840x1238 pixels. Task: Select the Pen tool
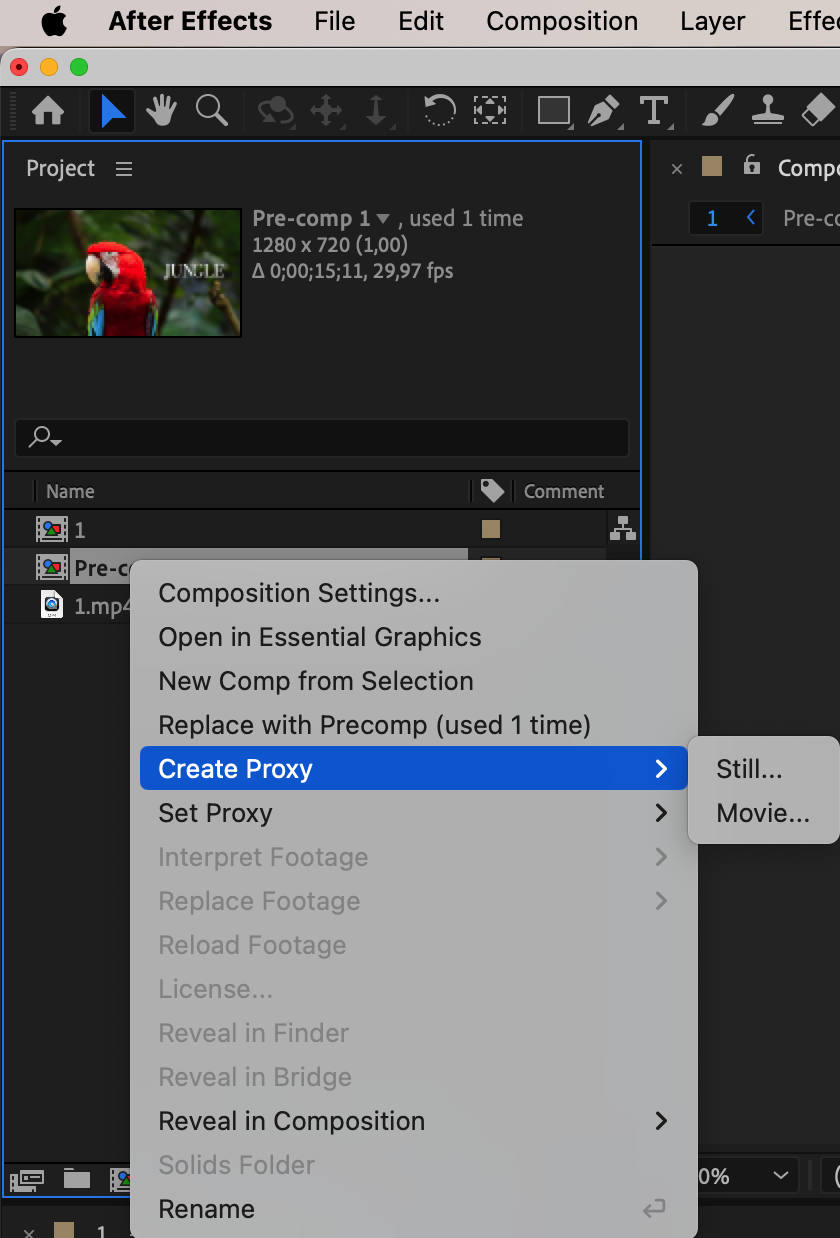603,110
